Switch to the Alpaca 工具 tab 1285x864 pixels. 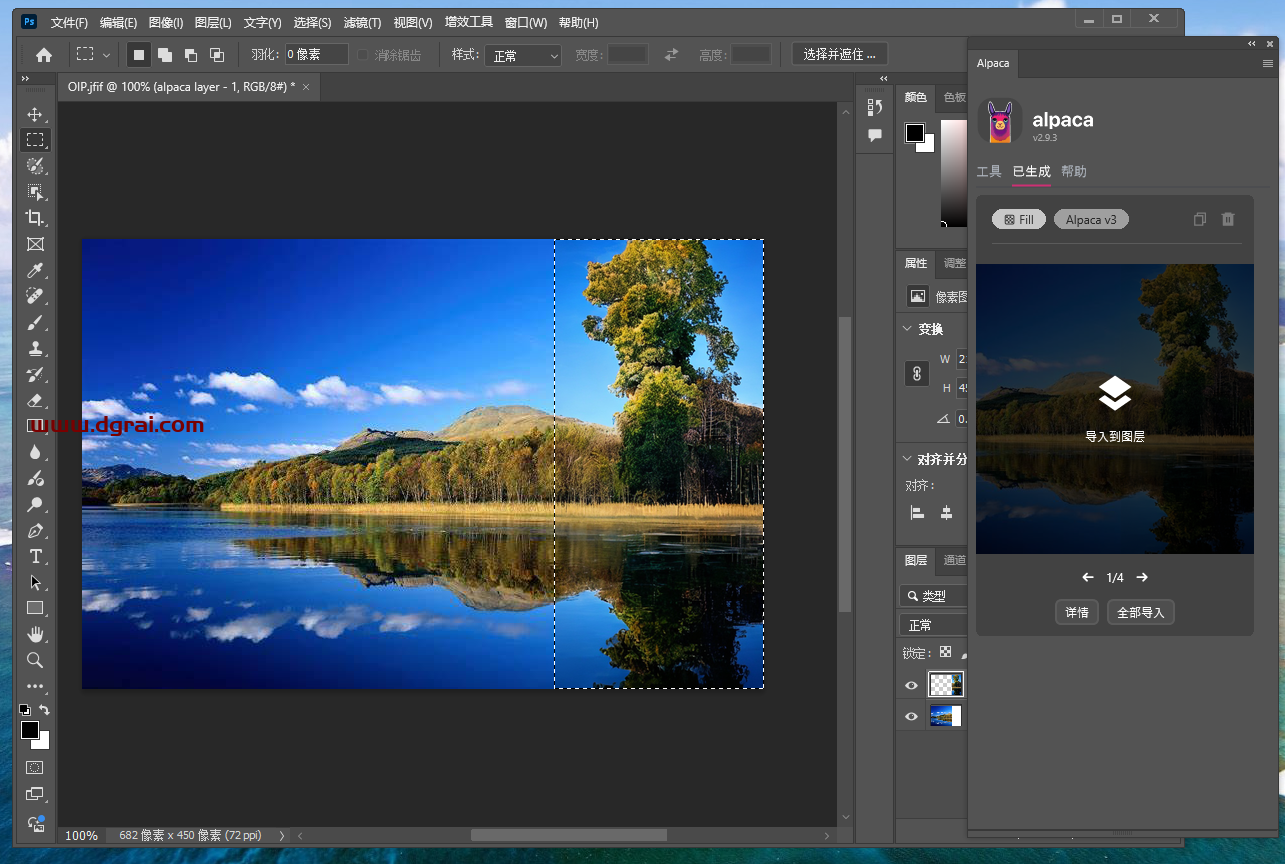pos(989,172)
